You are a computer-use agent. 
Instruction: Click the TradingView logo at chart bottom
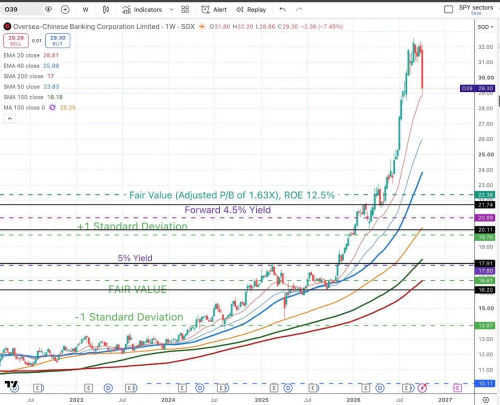11,384
